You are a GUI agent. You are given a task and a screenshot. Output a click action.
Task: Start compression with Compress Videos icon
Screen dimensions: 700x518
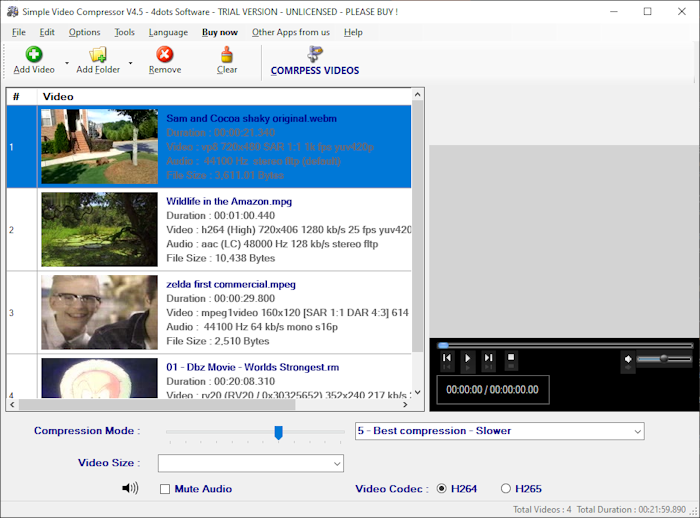(x=315, y=55)
